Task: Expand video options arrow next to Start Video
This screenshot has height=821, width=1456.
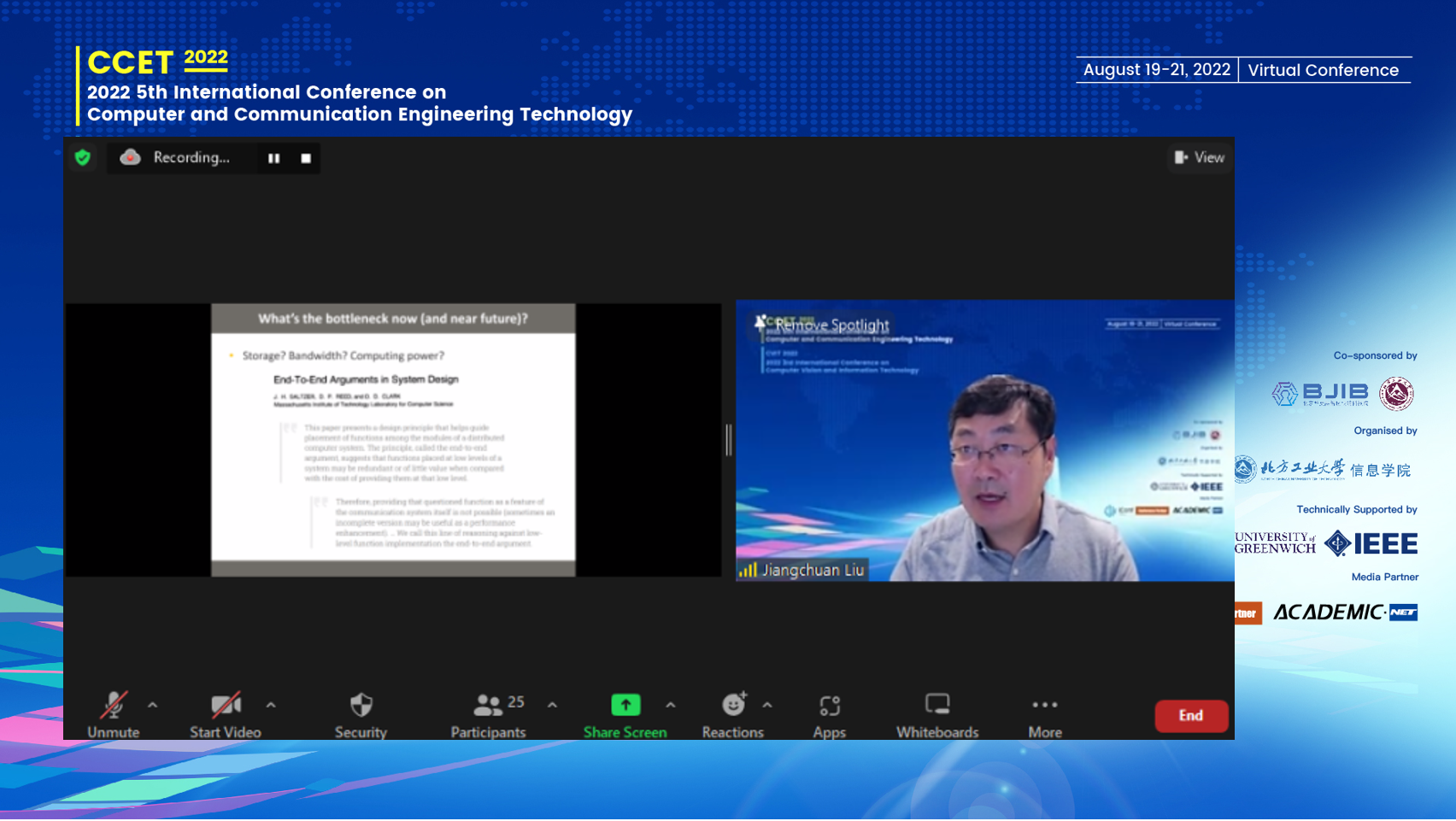Action: [271, 706]
